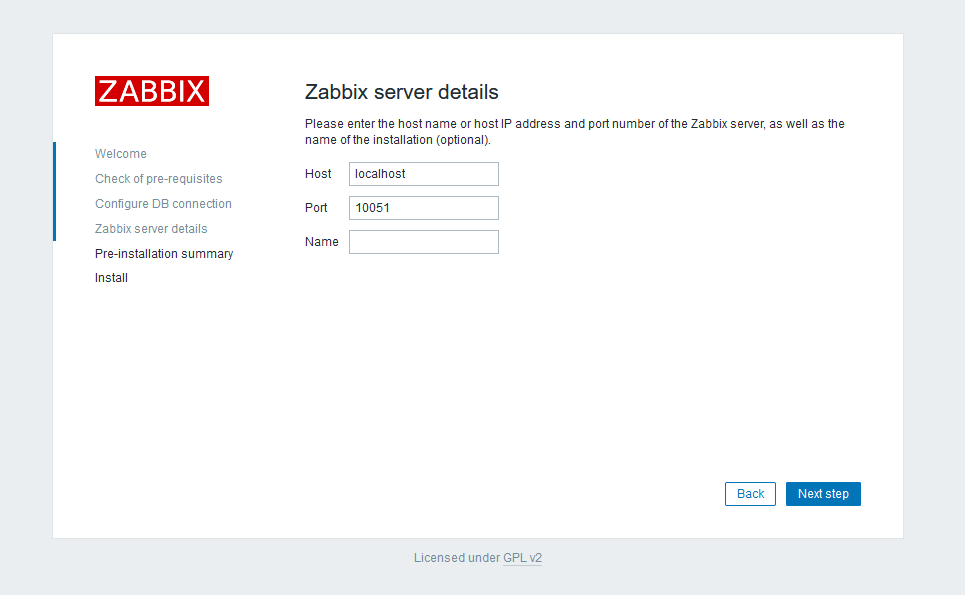Open the GPL v2 license link
Viewport: 965px width, 595px height.
[522, 558]
